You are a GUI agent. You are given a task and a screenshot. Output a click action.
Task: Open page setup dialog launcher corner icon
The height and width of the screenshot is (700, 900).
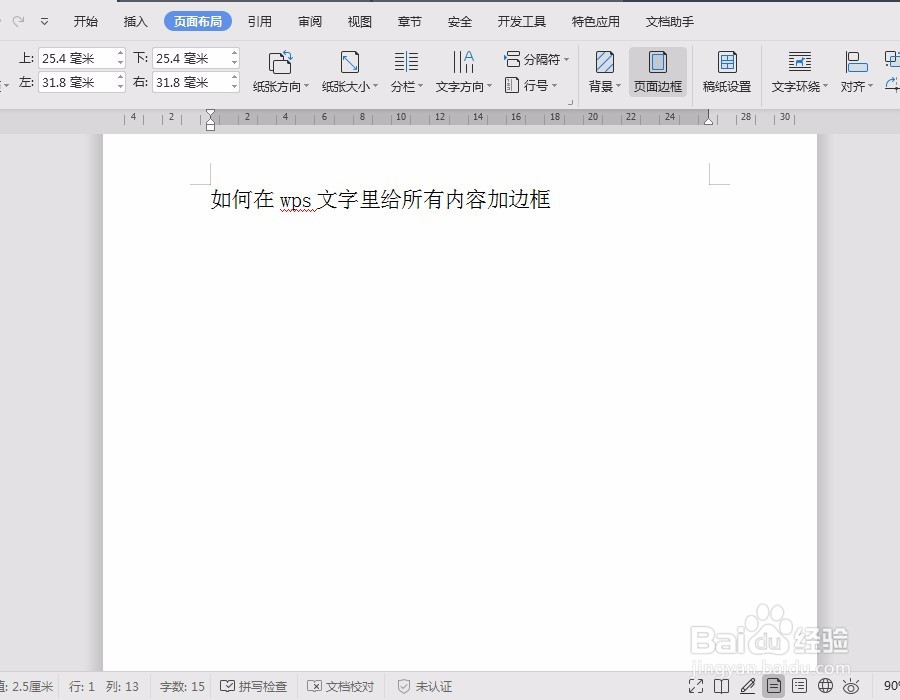[571, 102]
